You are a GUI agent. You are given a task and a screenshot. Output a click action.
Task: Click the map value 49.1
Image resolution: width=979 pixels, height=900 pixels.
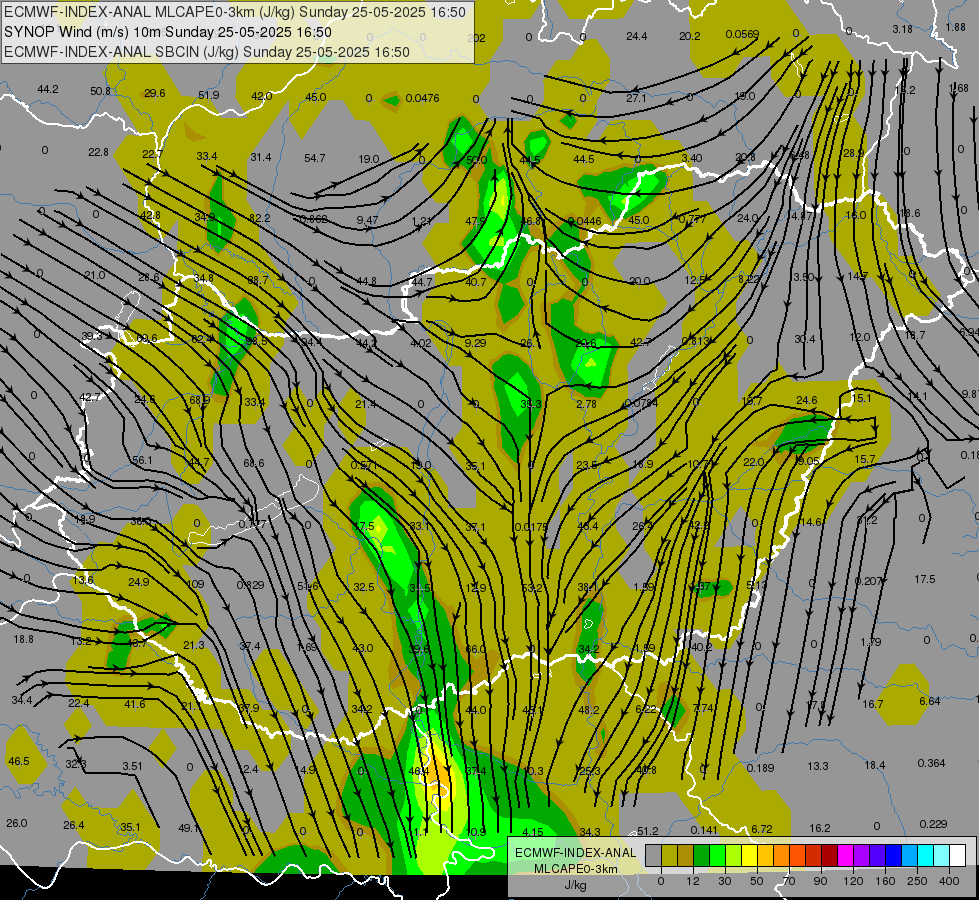(x=188, y=828)
